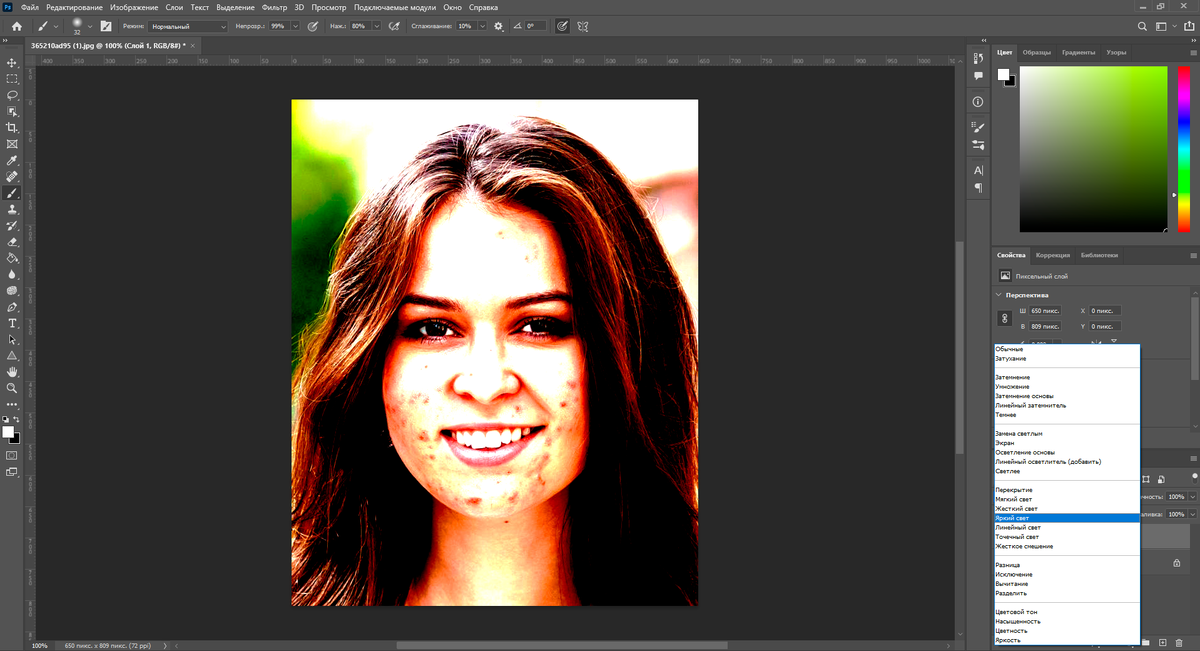Click the Home icon in options bar

click(17, 26)
